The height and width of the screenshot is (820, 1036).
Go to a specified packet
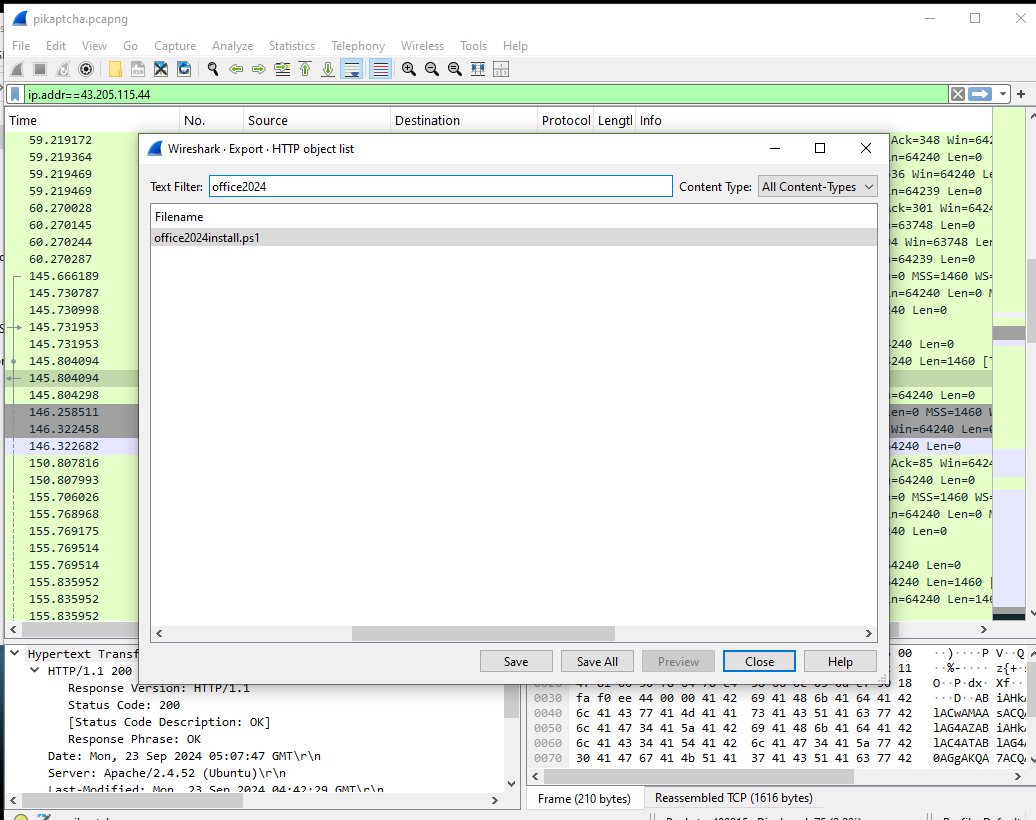click(x=282, y=69)
